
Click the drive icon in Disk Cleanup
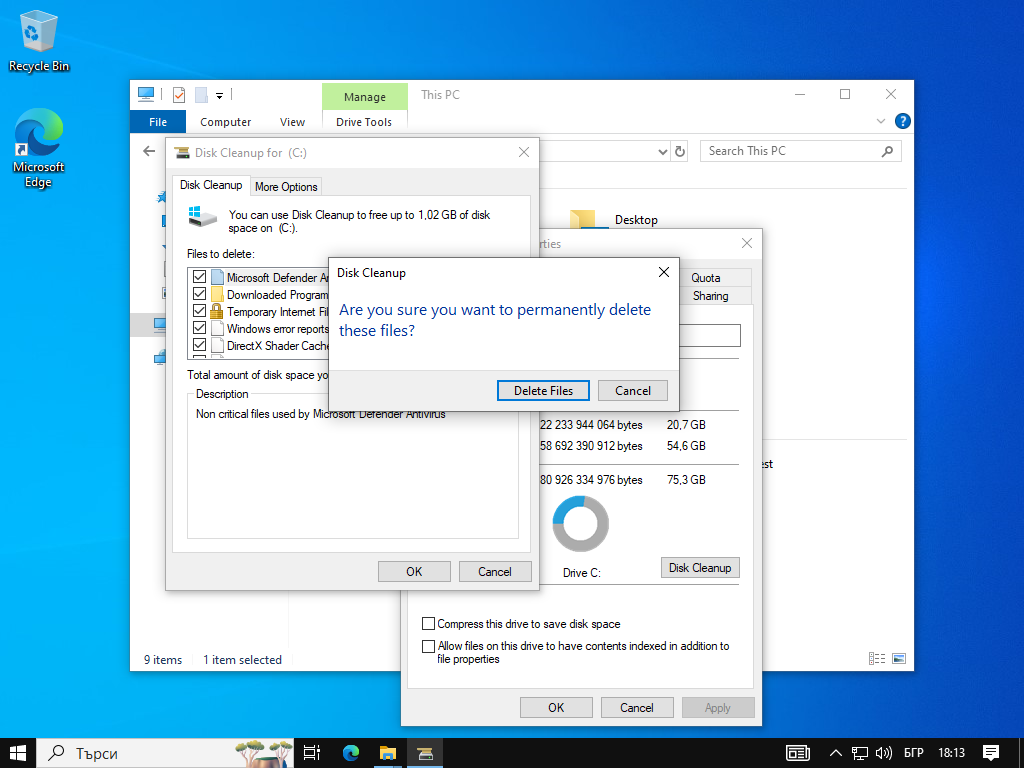click(202, 217)
